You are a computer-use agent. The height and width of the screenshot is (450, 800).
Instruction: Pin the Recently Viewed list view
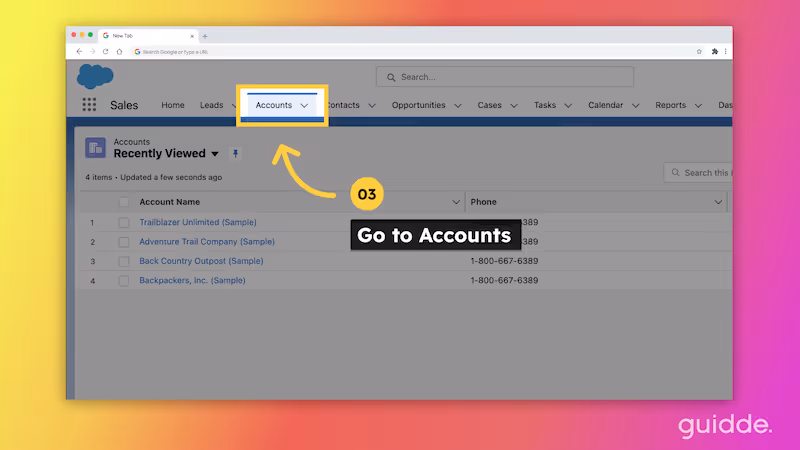click(x=235, y=154)
